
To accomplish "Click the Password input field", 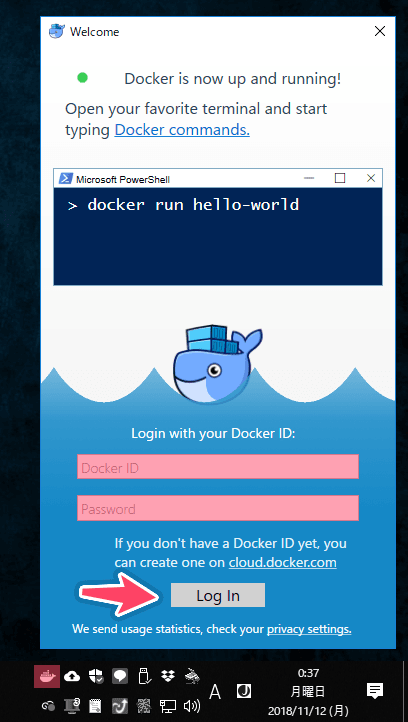I will (218, 508).
